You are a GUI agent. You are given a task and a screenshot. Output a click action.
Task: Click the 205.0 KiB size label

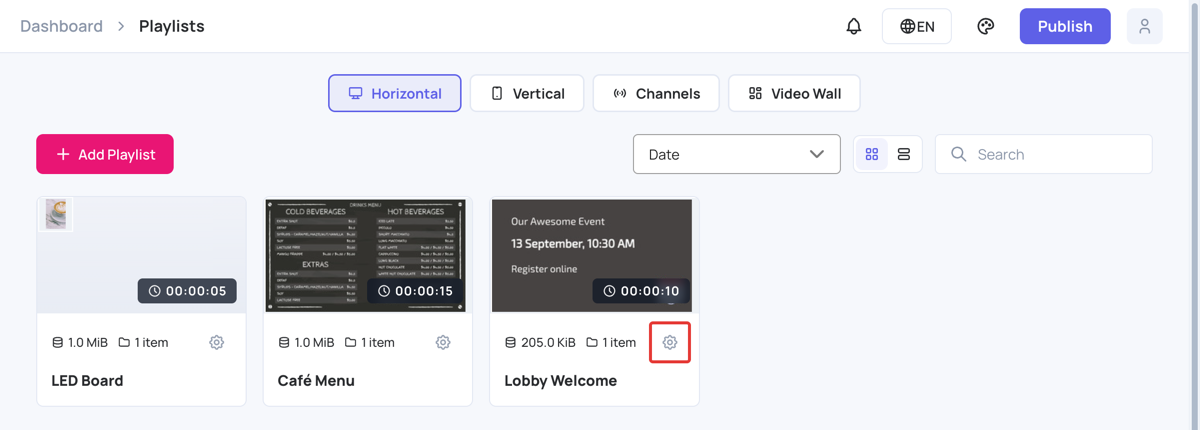(x=540, y=342)
